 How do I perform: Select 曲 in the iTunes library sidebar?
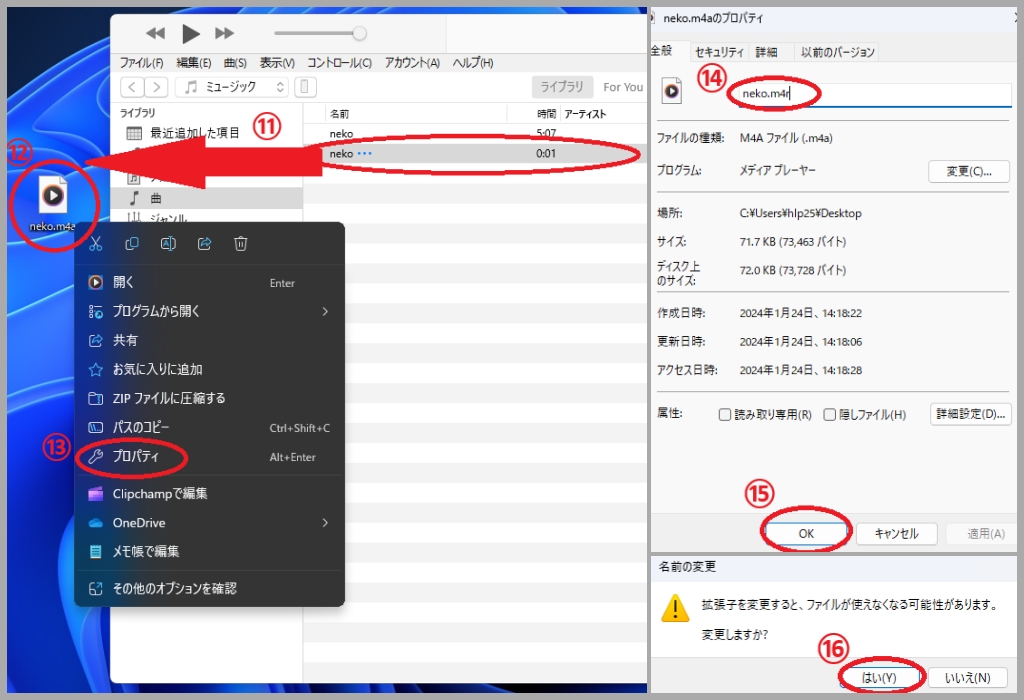156,198
